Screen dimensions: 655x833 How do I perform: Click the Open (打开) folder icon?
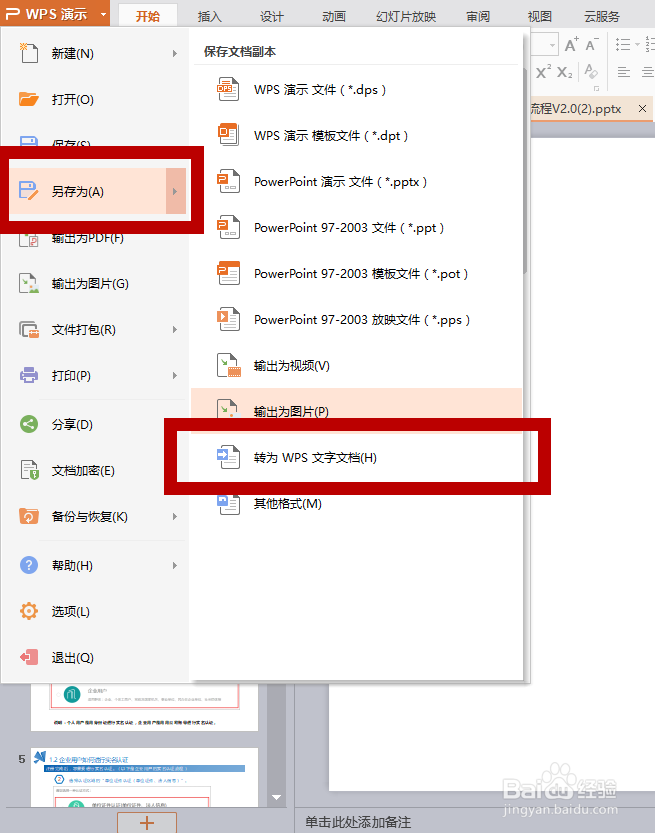[x=29, y=99]
